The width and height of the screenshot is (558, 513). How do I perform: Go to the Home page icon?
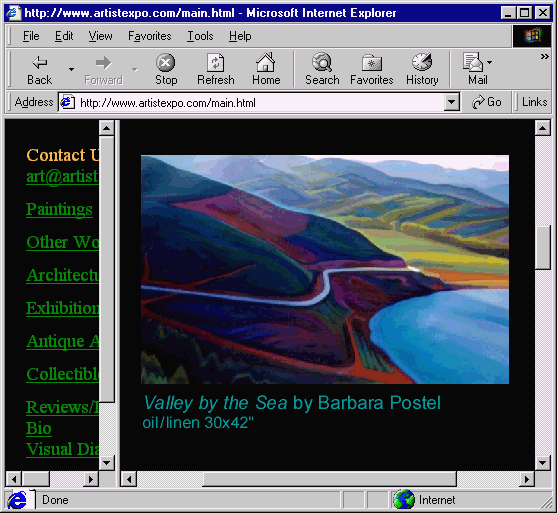point(266,62)
